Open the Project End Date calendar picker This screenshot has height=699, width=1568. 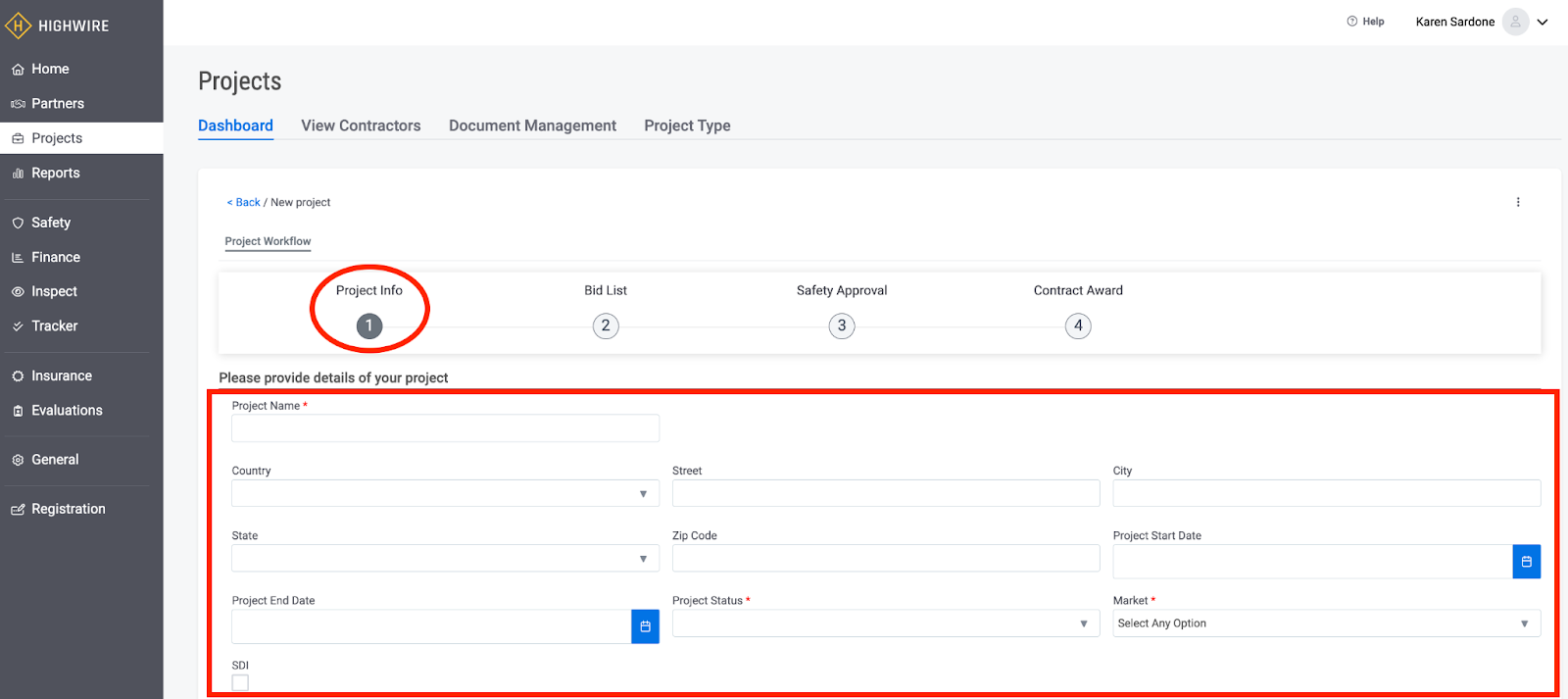(x=645, y=626)
